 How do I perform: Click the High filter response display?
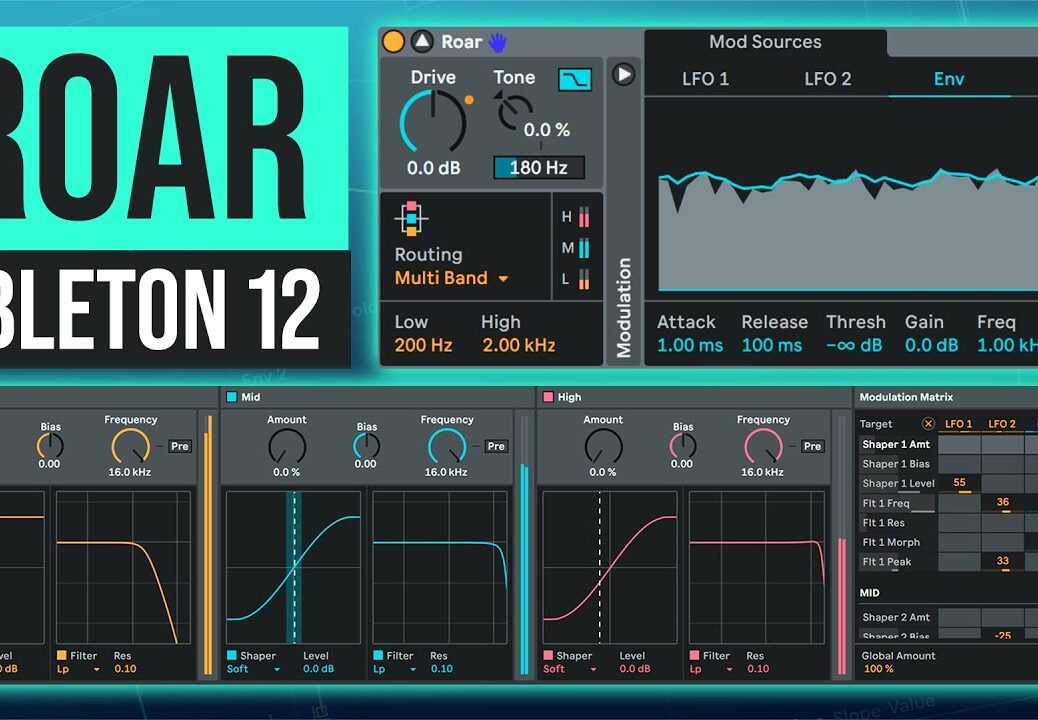757,567
